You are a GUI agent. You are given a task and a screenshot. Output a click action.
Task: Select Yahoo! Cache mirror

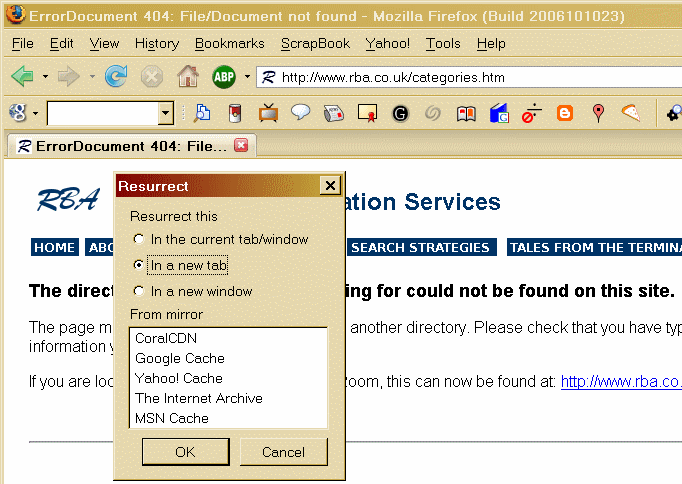coord(228,378)
